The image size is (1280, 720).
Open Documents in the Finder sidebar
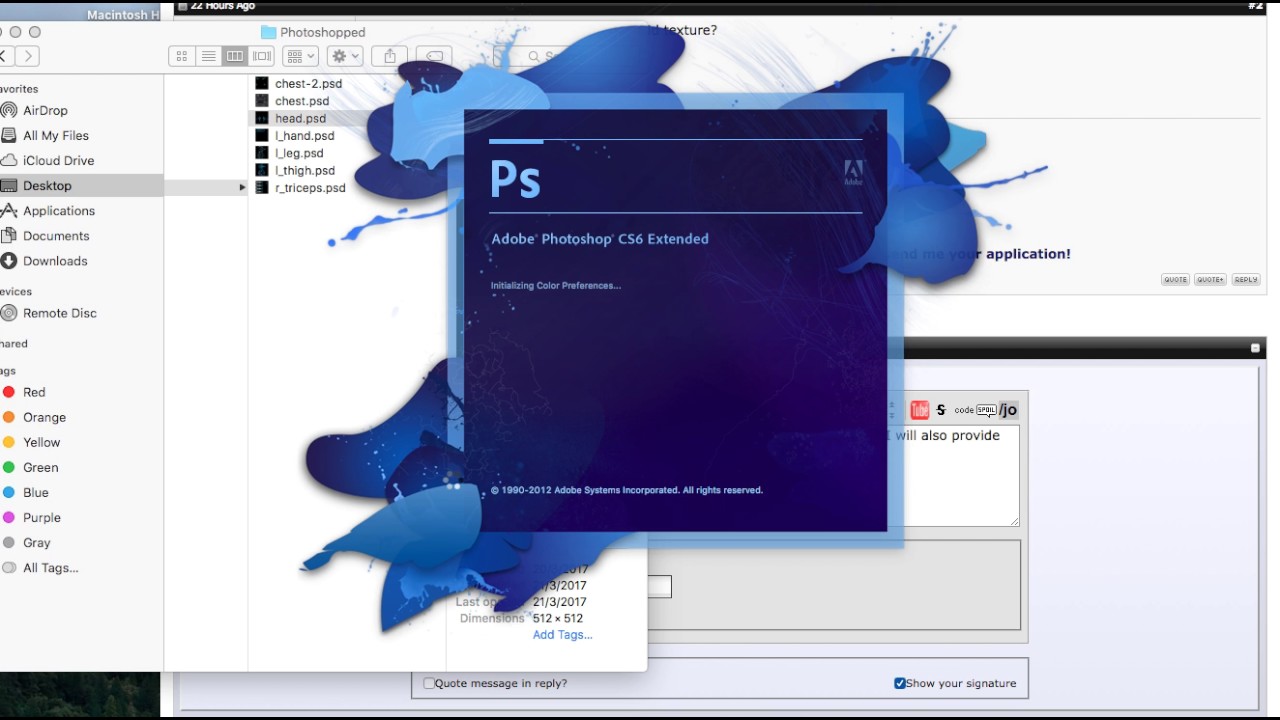point(56,236)
